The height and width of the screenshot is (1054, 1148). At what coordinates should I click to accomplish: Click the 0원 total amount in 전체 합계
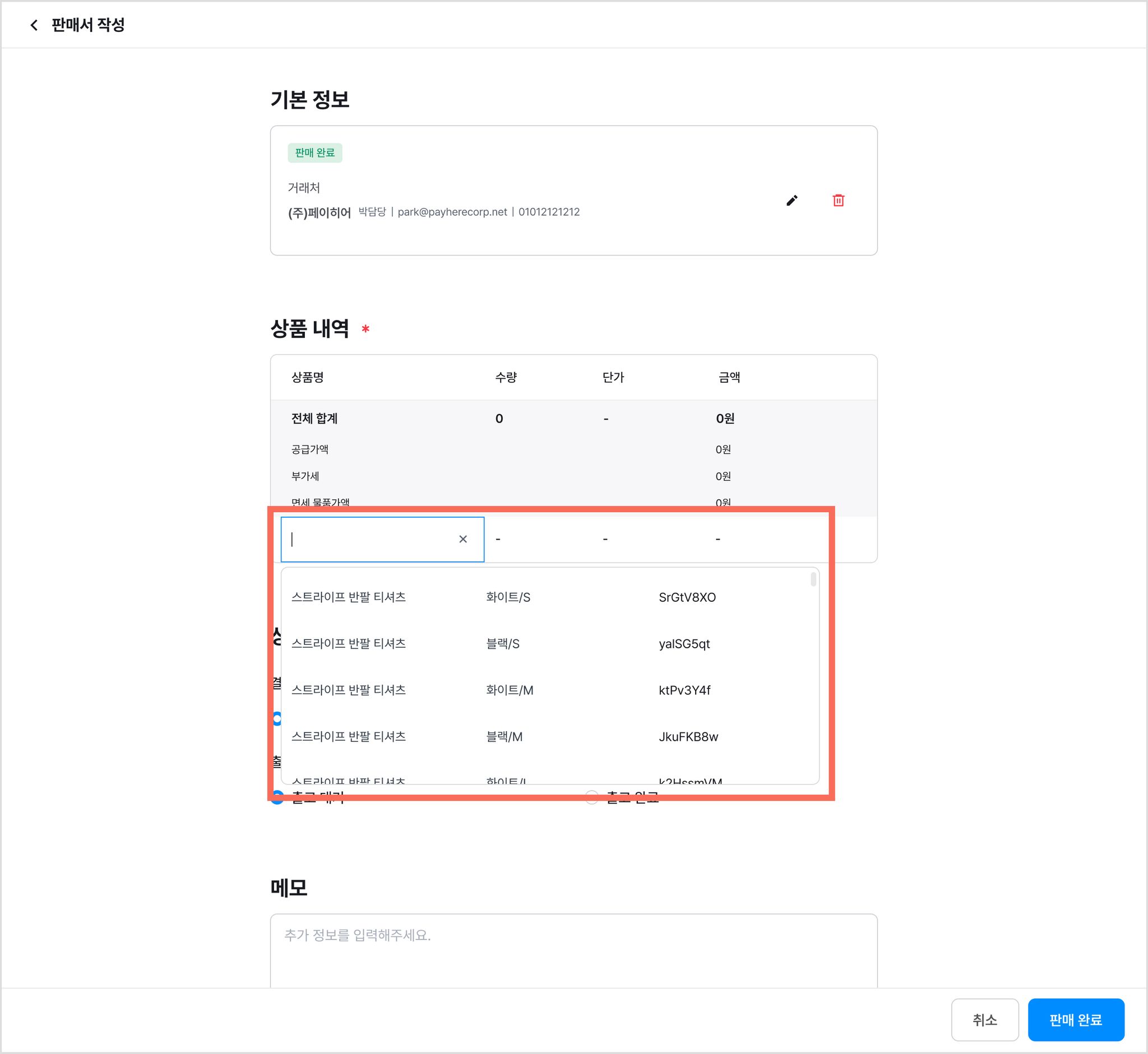[725, 418]
